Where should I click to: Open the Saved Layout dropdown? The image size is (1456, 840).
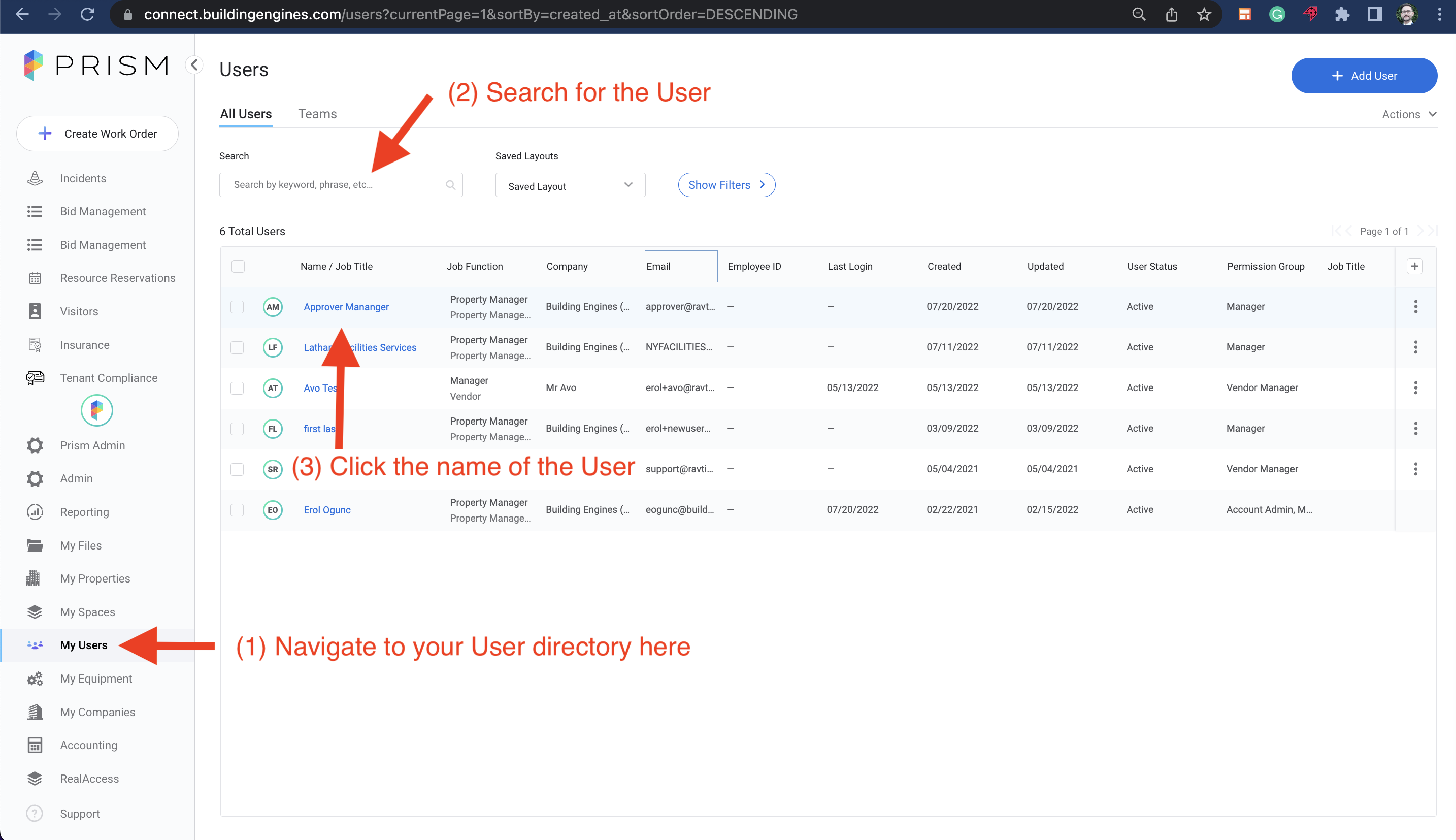click(x=570, y=186)
